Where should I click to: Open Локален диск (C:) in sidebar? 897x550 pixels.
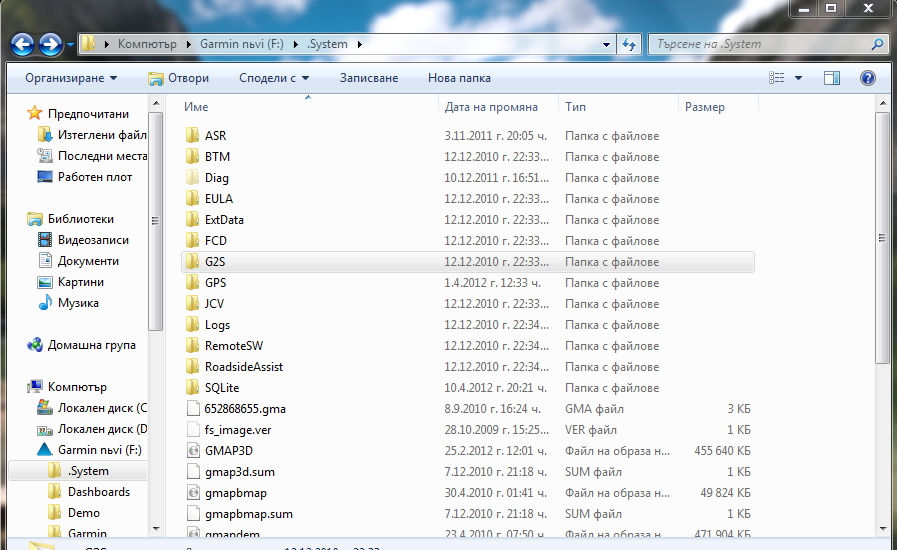(x=102, y=408)
